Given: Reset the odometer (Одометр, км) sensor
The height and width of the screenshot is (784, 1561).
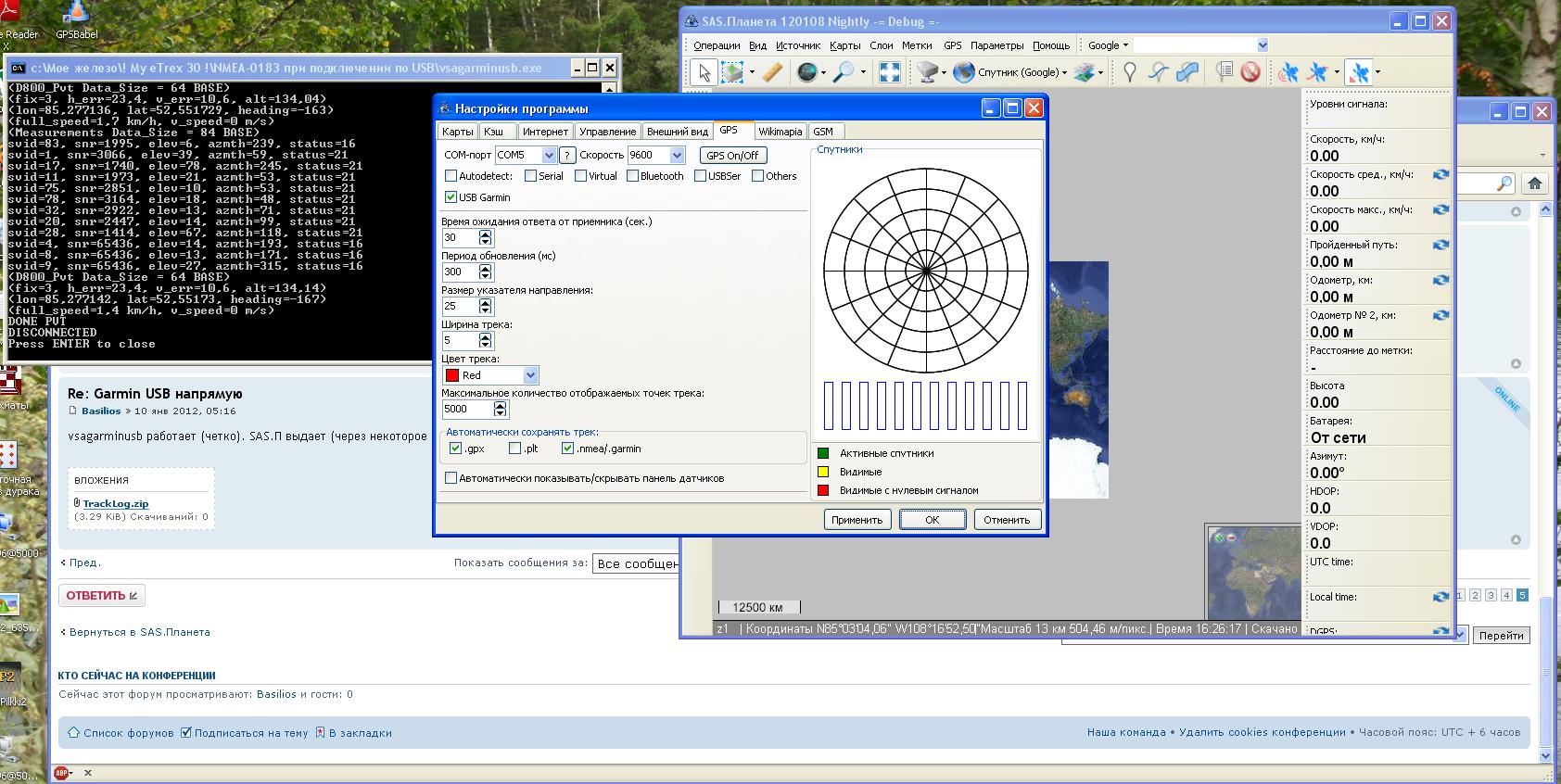Looking at the screenshot, I should [1440, 280].
